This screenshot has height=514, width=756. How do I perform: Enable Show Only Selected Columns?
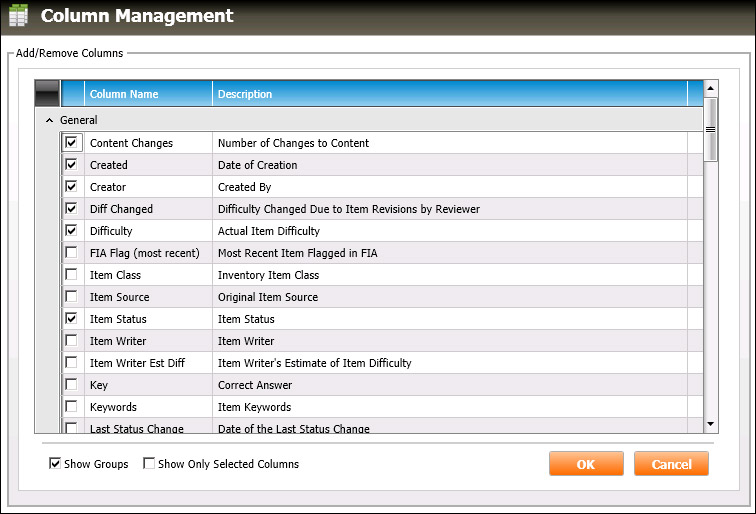(x=149, y=464)
